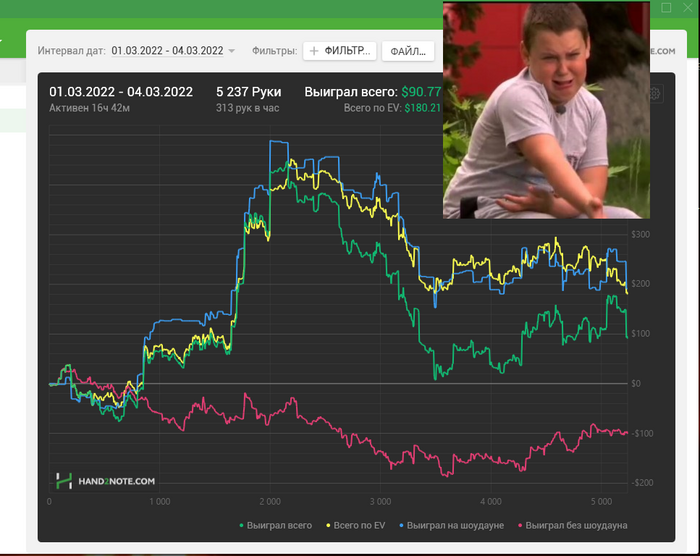This screenshot has width=700, height=556.
Task: Click the chart header date 01.03.2022 - 04.03.2022
Action: [x=121, y=92]
